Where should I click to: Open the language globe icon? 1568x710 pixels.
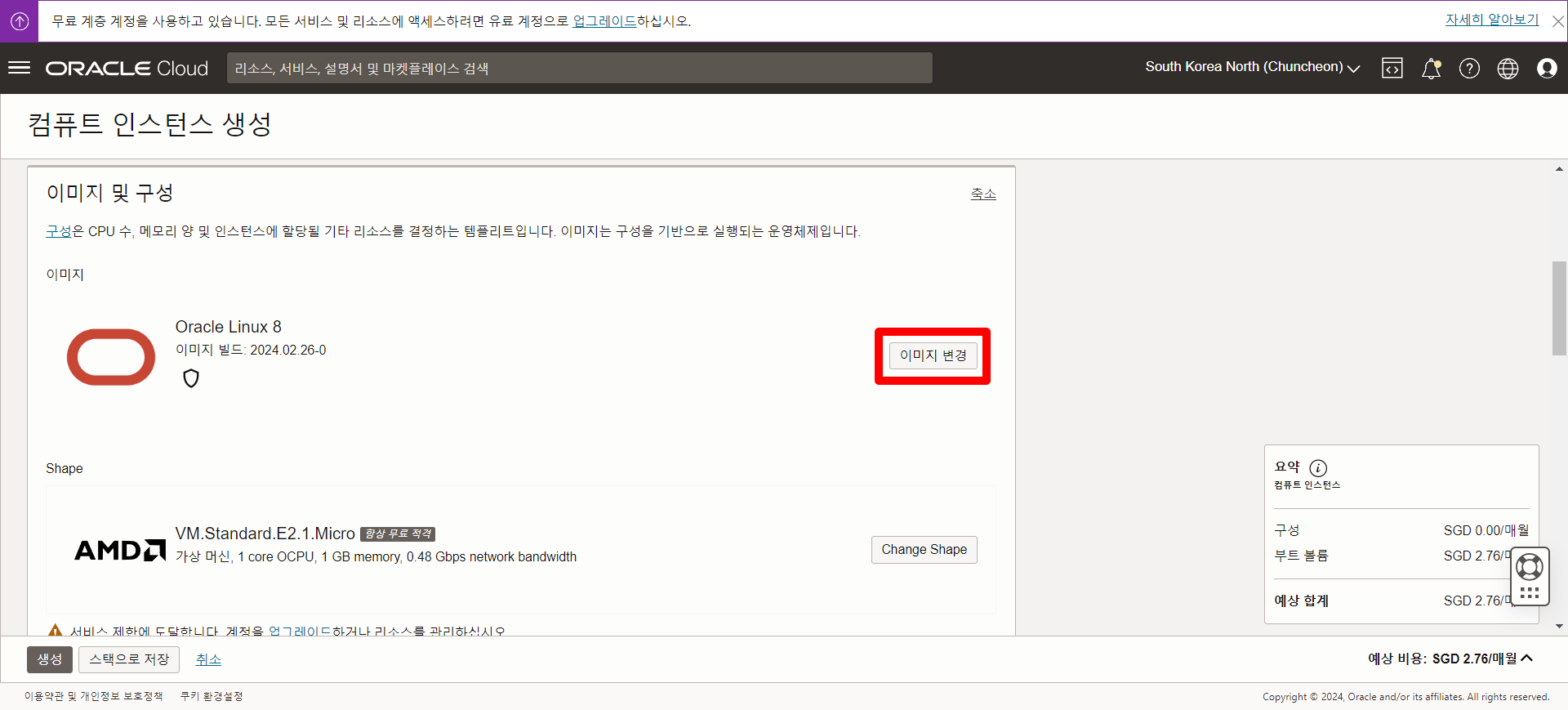pos(1508,69)
